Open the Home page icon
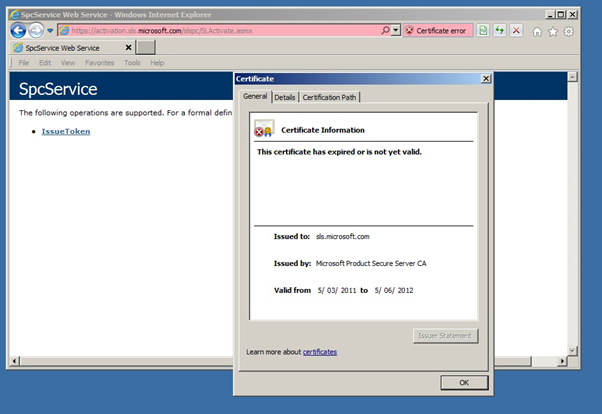This screenshot has width=602, height=414. 537,32
